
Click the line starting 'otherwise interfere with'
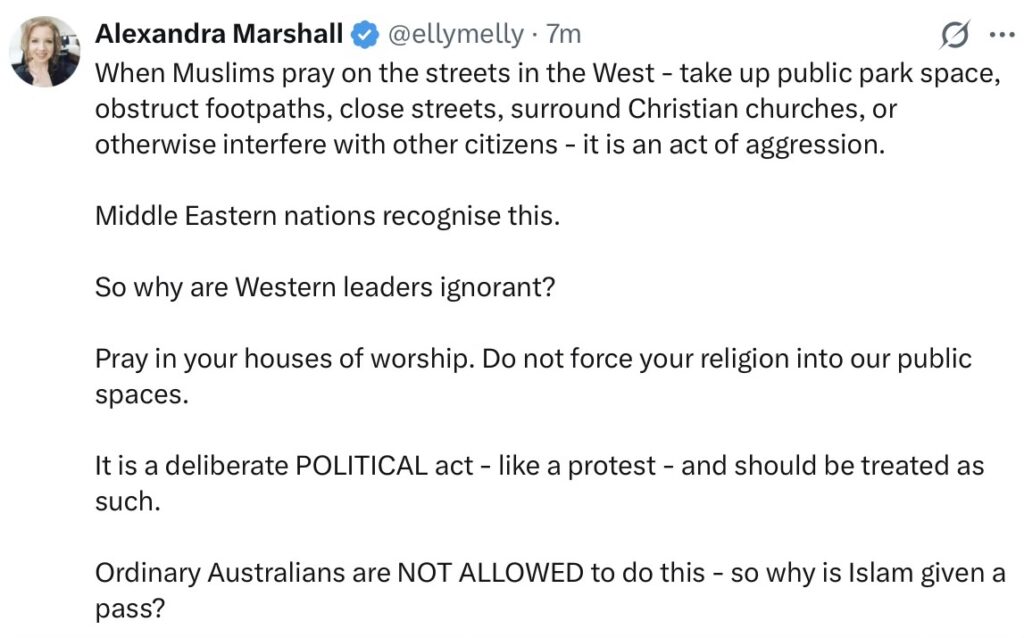(325, 143)
